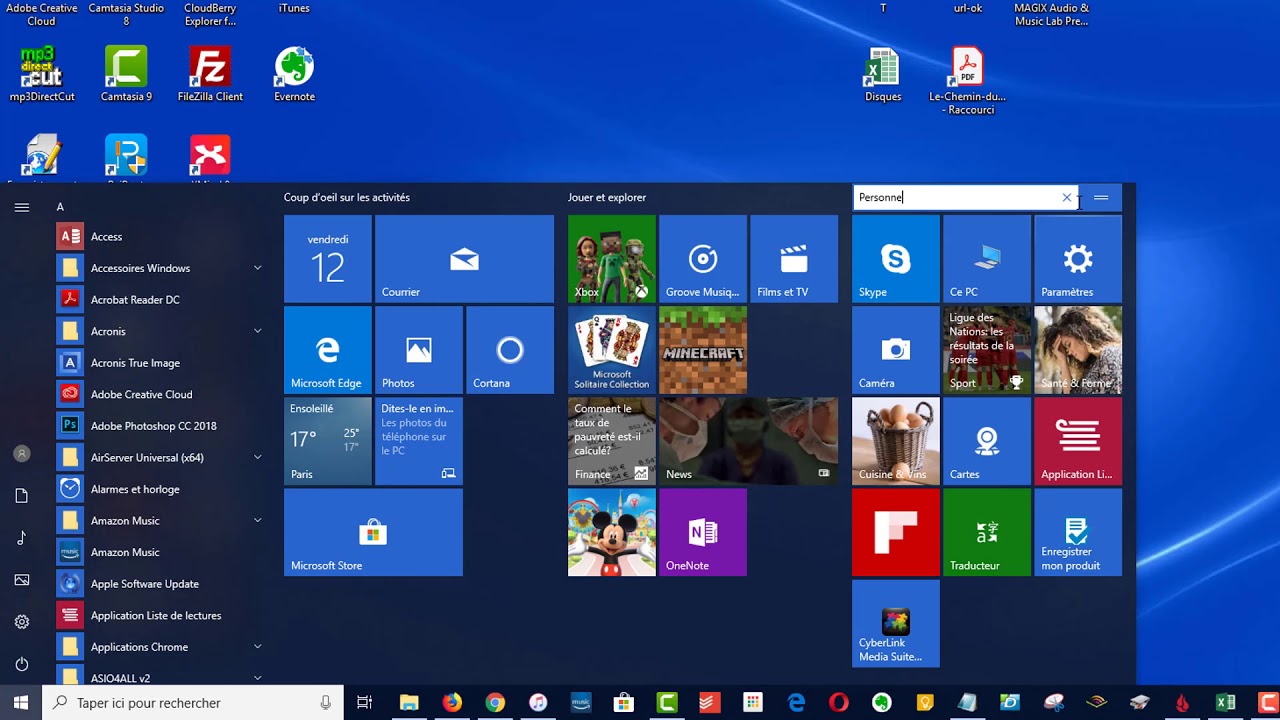1280x720 pixels.
Task: Open the Disney Mickey Mouse game tile
Action: [x=611, y=532]
